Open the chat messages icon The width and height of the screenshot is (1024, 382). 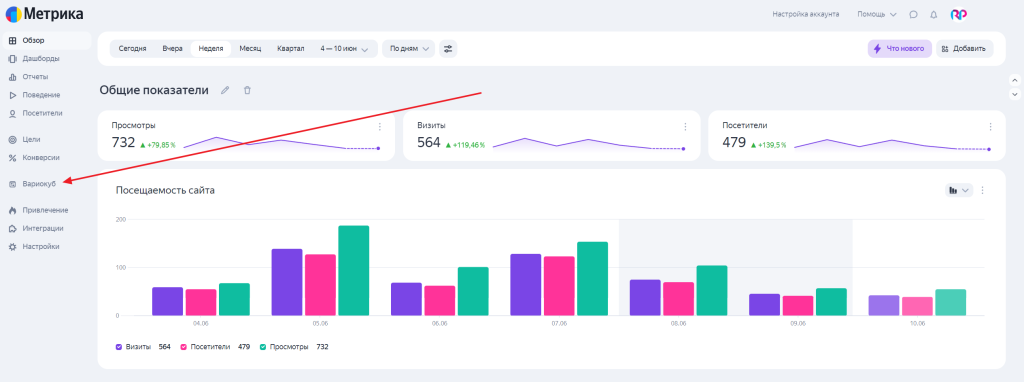914,14
